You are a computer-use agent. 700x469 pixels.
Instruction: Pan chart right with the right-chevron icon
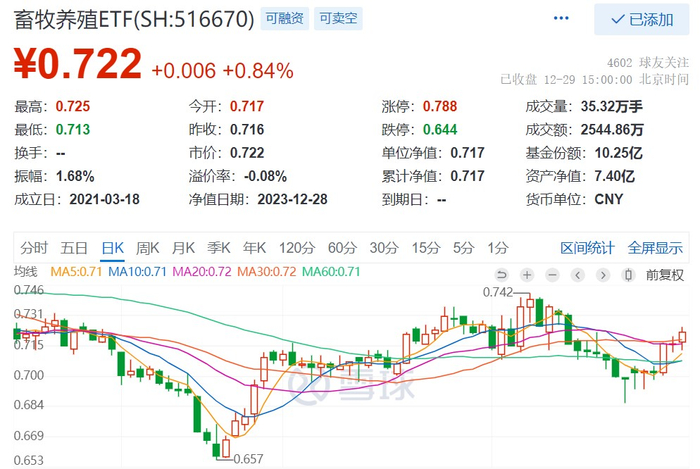(x=603, y=275)
